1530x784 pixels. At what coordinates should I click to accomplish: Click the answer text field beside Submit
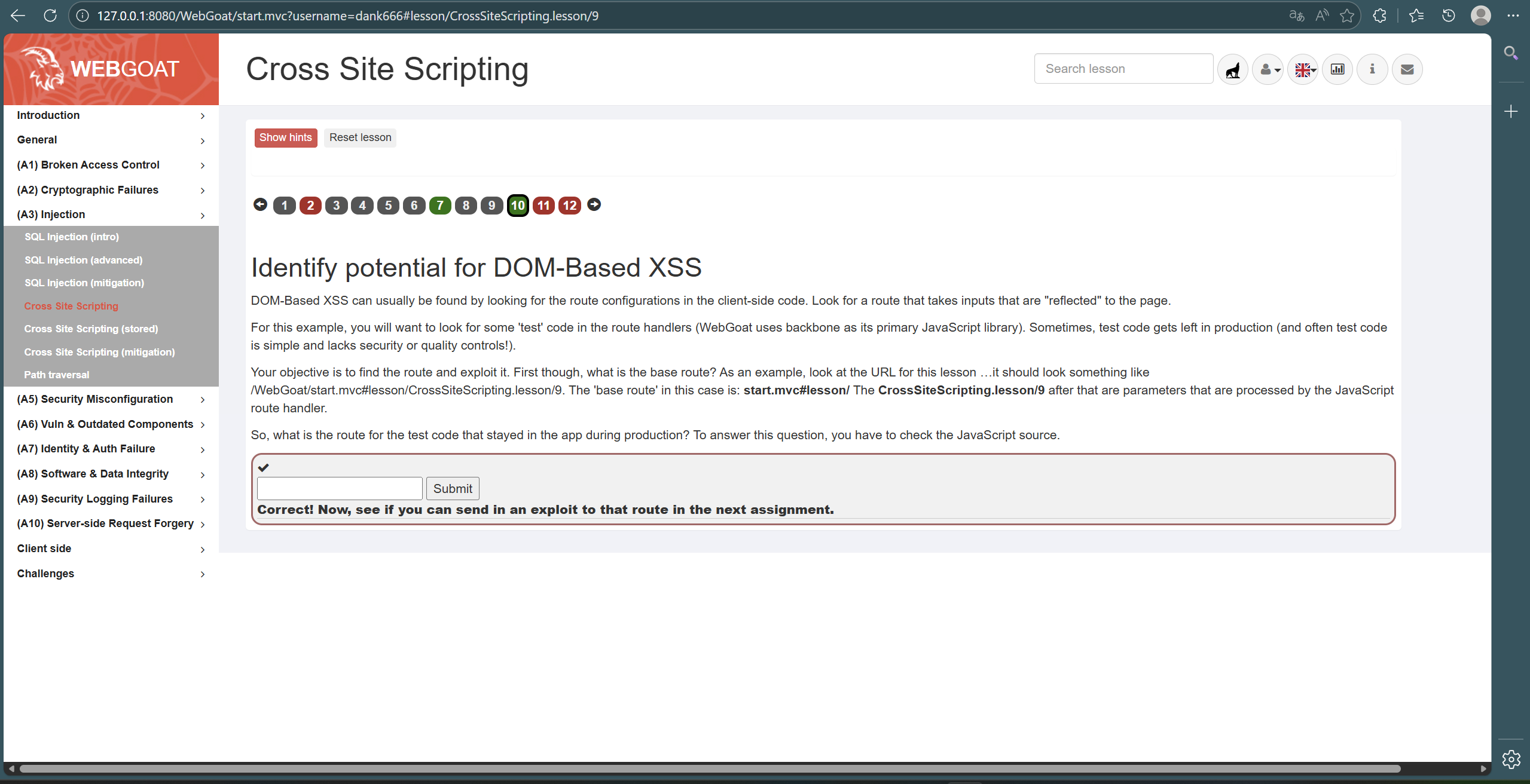[340, 488]
